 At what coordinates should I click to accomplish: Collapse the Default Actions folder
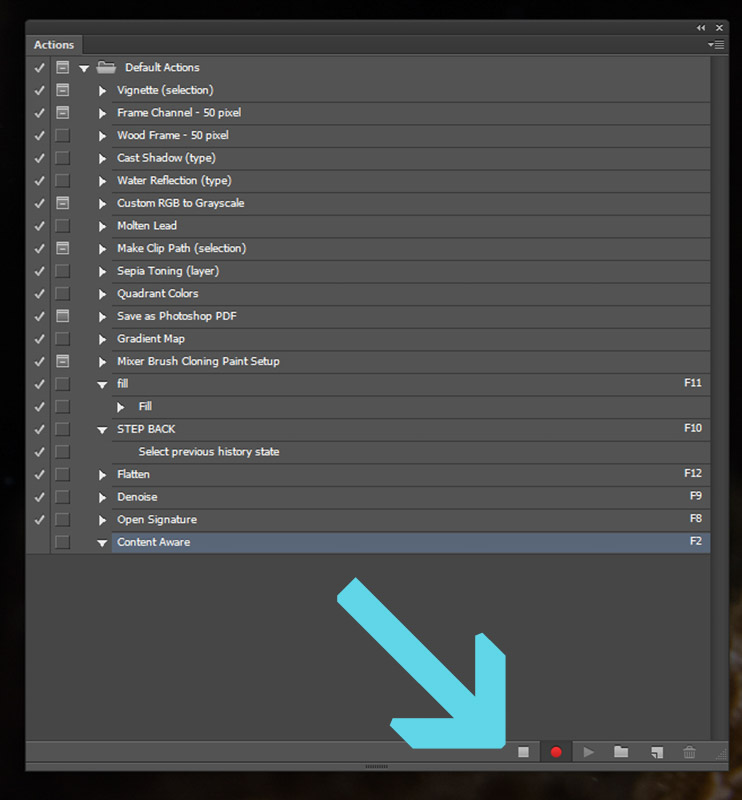[84, 68]
